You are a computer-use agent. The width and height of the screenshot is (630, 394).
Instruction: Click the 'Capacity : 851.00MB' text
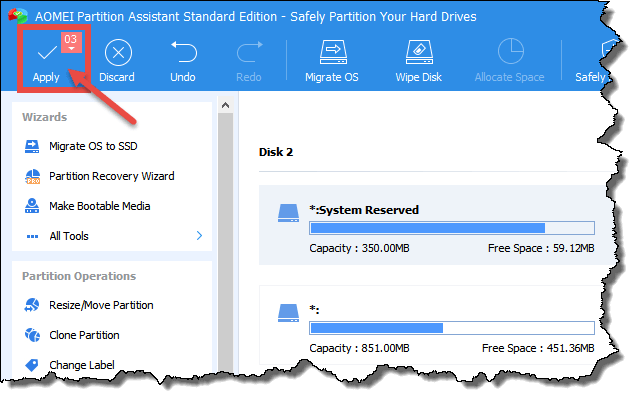tap(359, 348)
